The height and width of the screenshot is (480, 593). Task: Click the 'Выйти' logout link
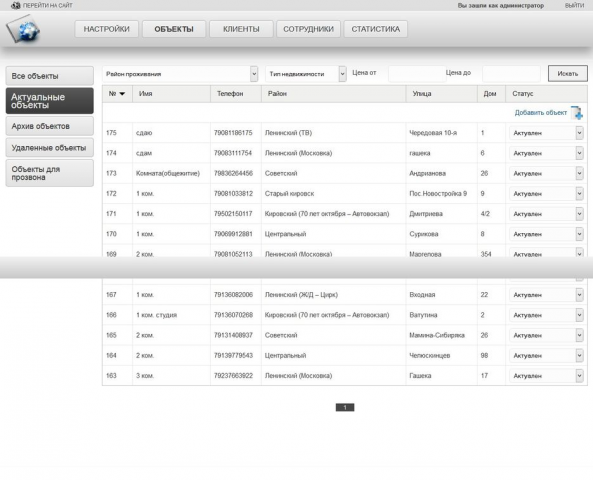point(574,5)
